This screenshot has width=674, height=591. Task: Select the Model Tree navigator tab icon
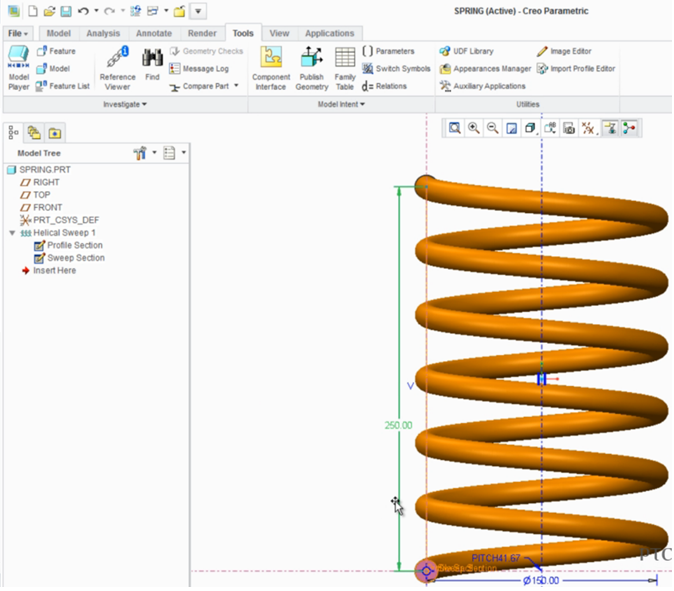click(14, 133)
